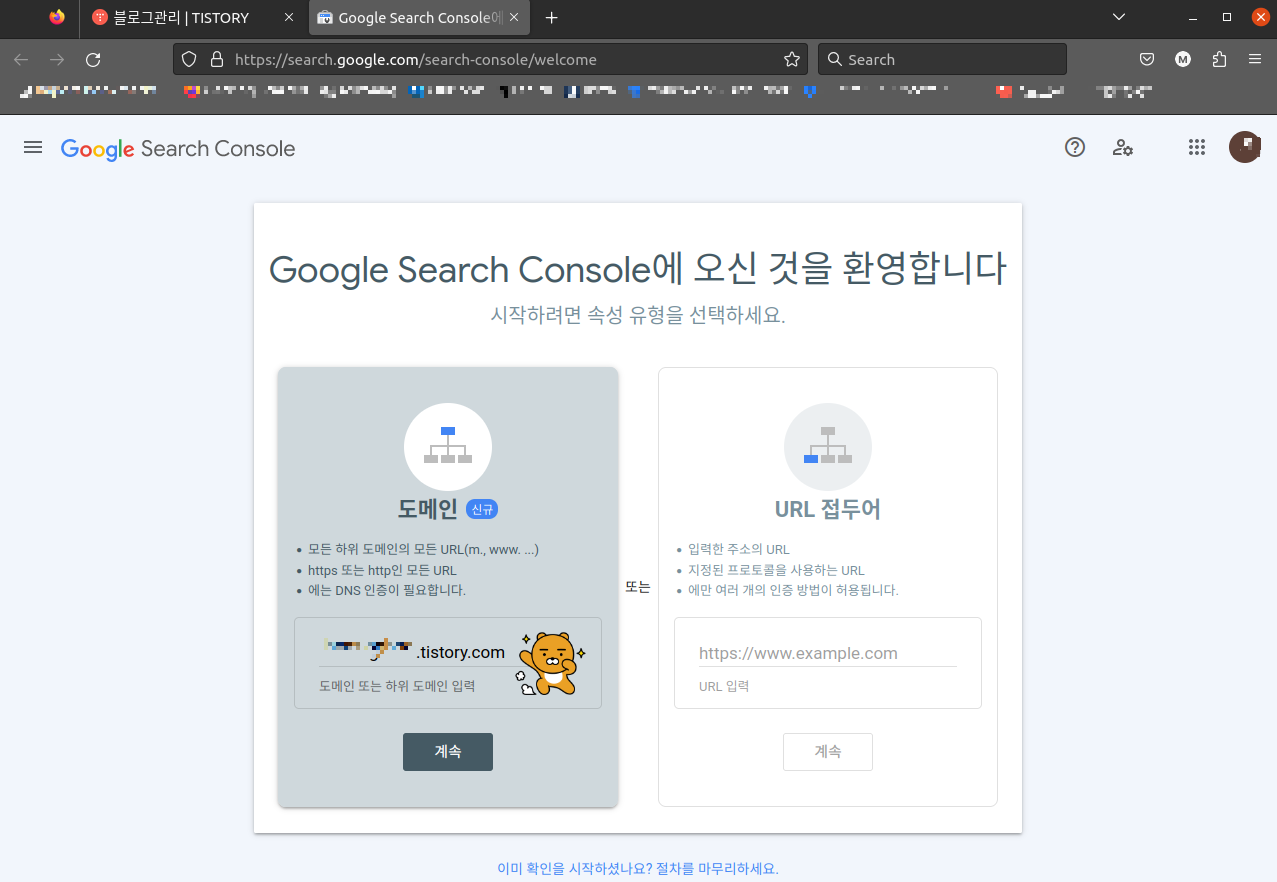Click the Firefox account M icon
The width and height of the screenshot is (1277, 882).
pos(1183,59)
